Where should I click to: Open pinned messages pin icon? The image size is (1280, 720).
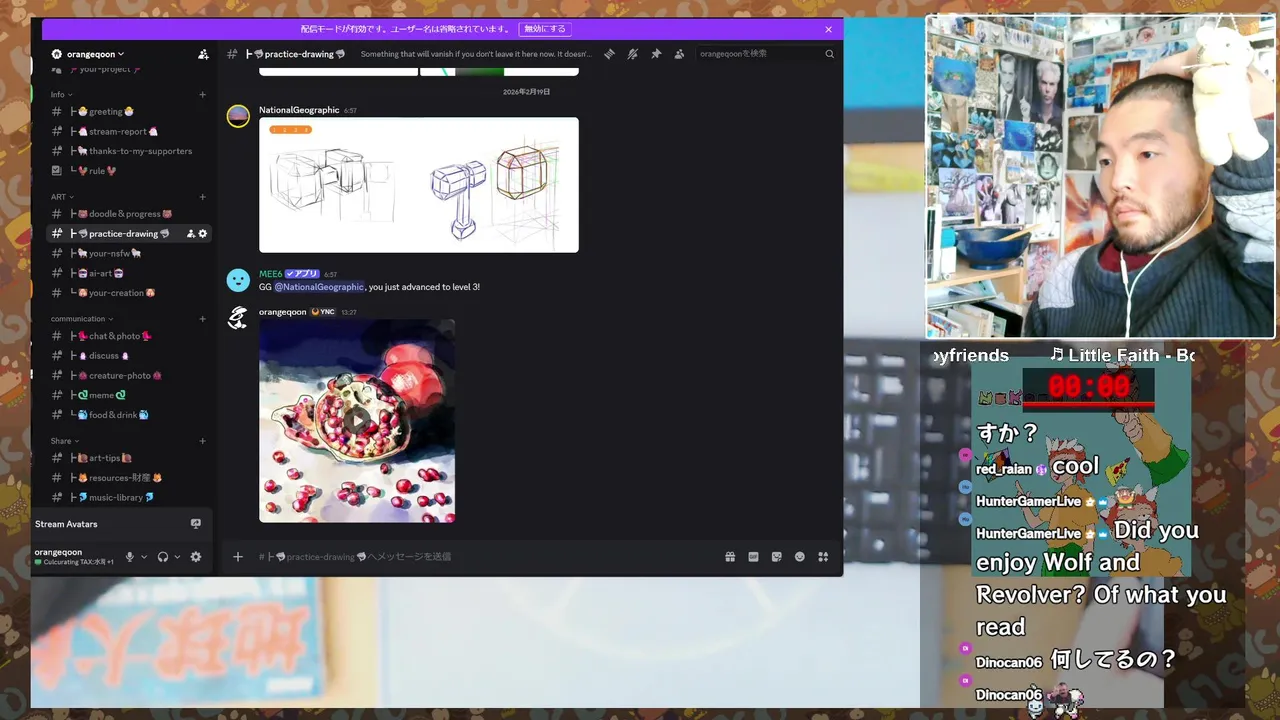pyautogui.click(x=656, y=54)
